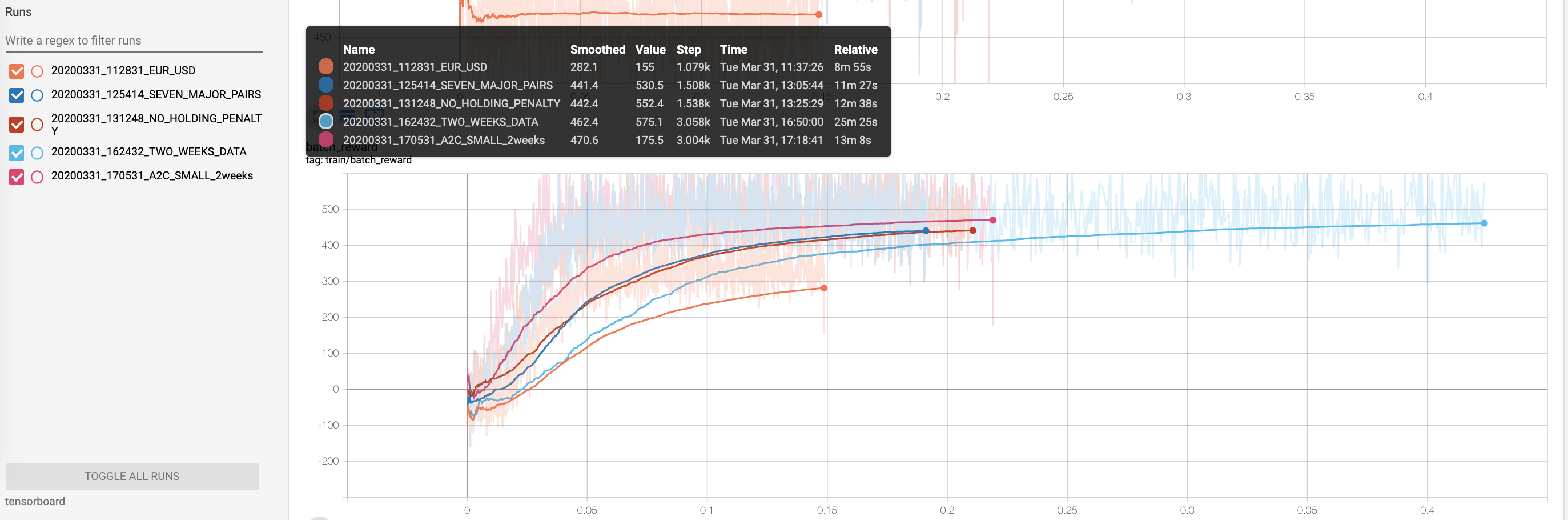Select only the EUR_USD run via its circle
Screen dimensions: 1568x520
click(x=37, y=71)
